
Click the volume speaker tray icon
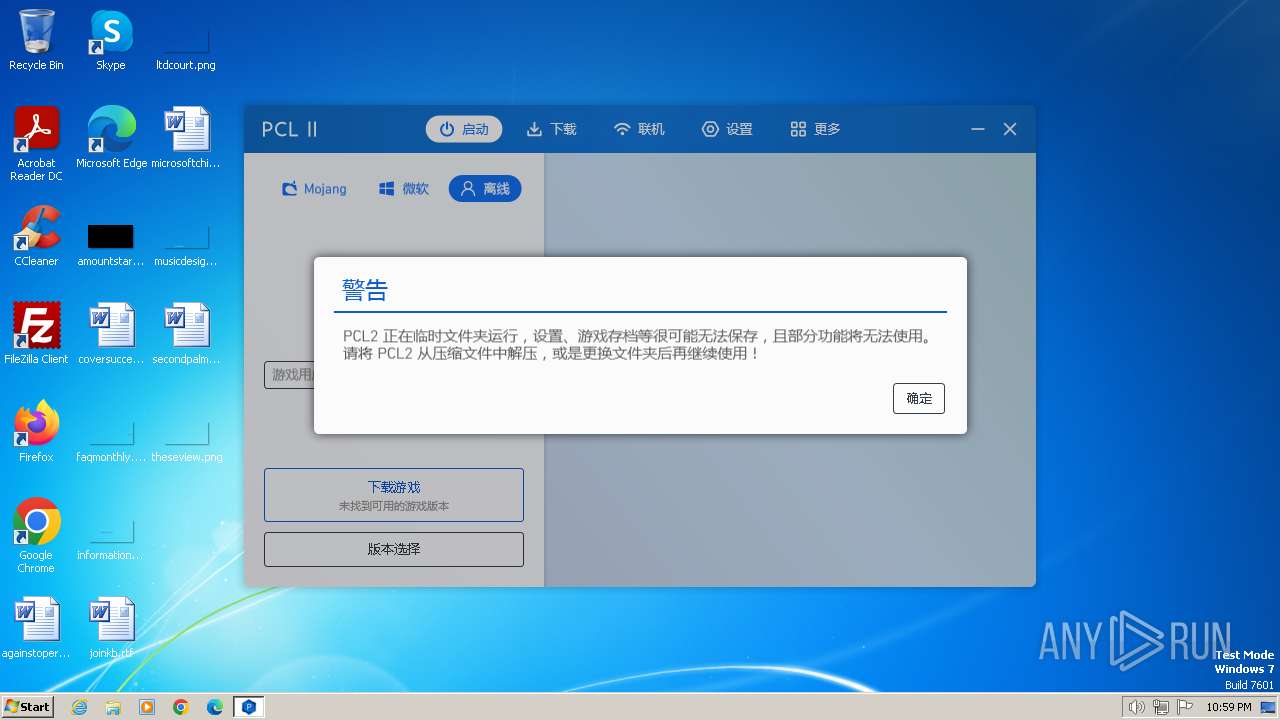(x=1136, y=707)
